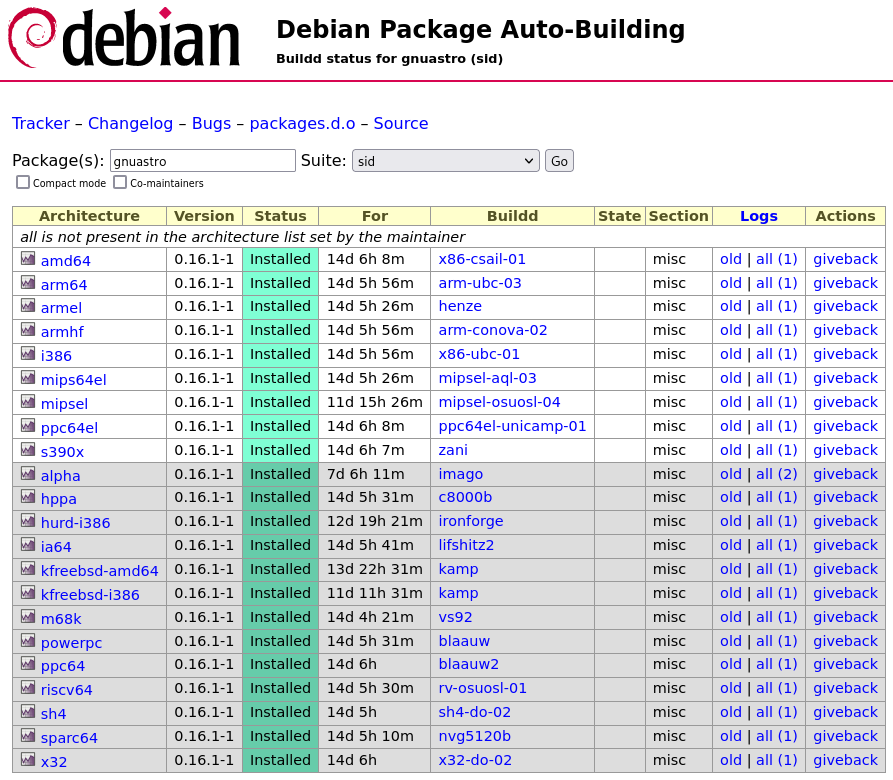Open the graph icon next to arm64

point(28,283)
